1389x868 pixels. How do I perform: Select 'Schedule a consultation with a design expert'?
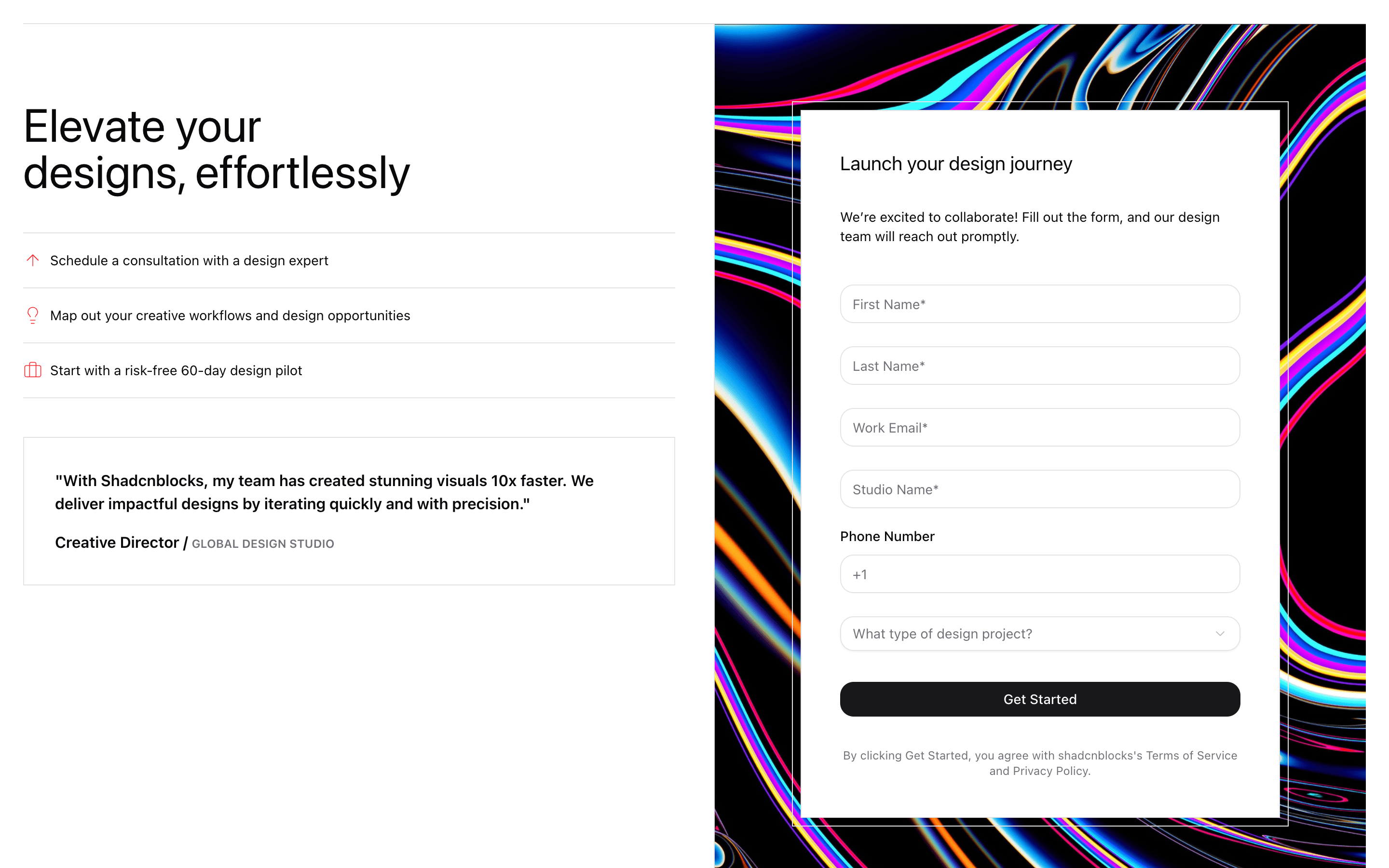click(189, 260)
